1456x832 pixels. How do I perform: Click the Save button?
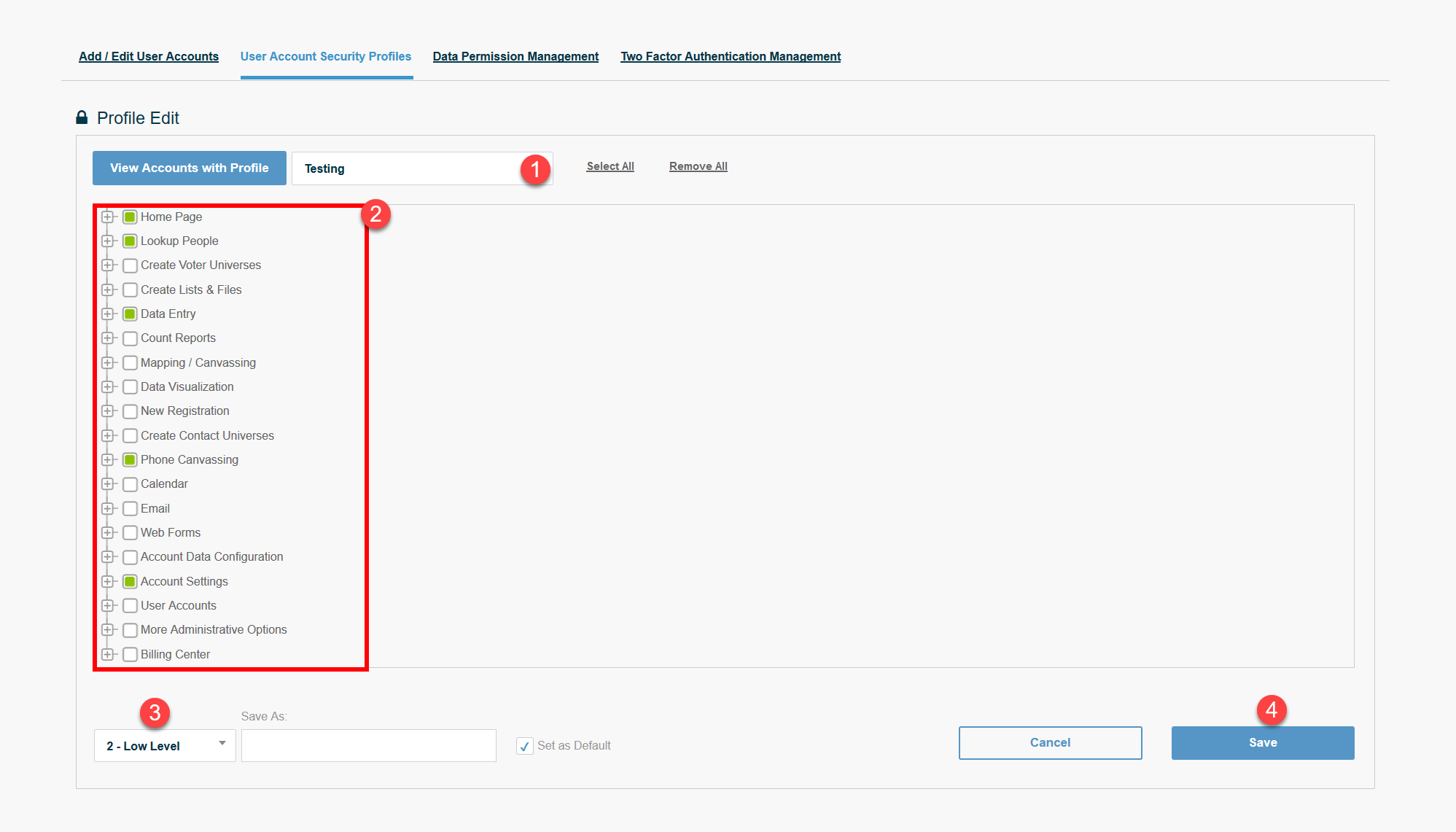tap(1262, 742)
